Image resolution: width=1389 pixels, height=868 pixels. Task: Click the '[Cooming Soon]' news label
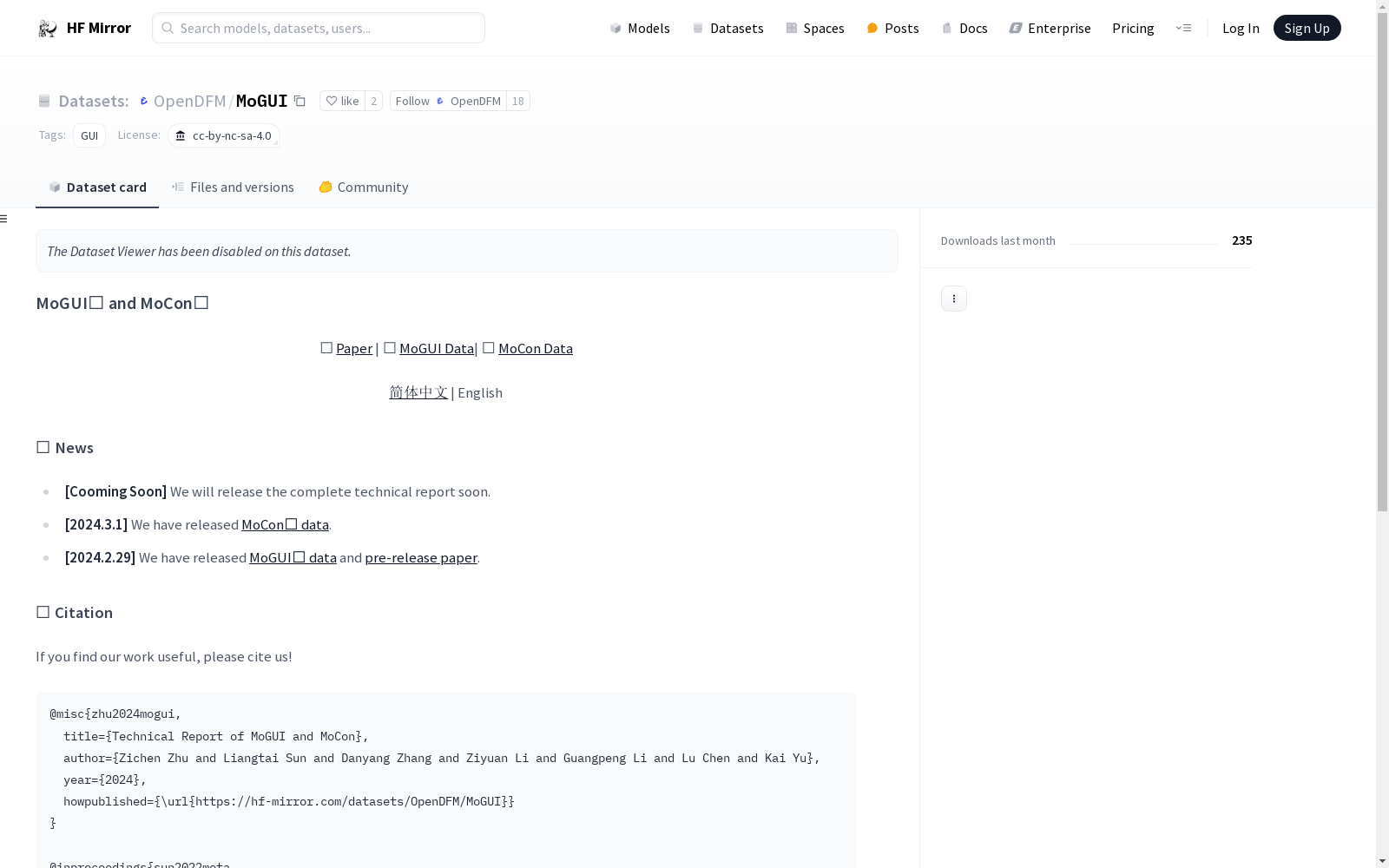coord(115,491)
